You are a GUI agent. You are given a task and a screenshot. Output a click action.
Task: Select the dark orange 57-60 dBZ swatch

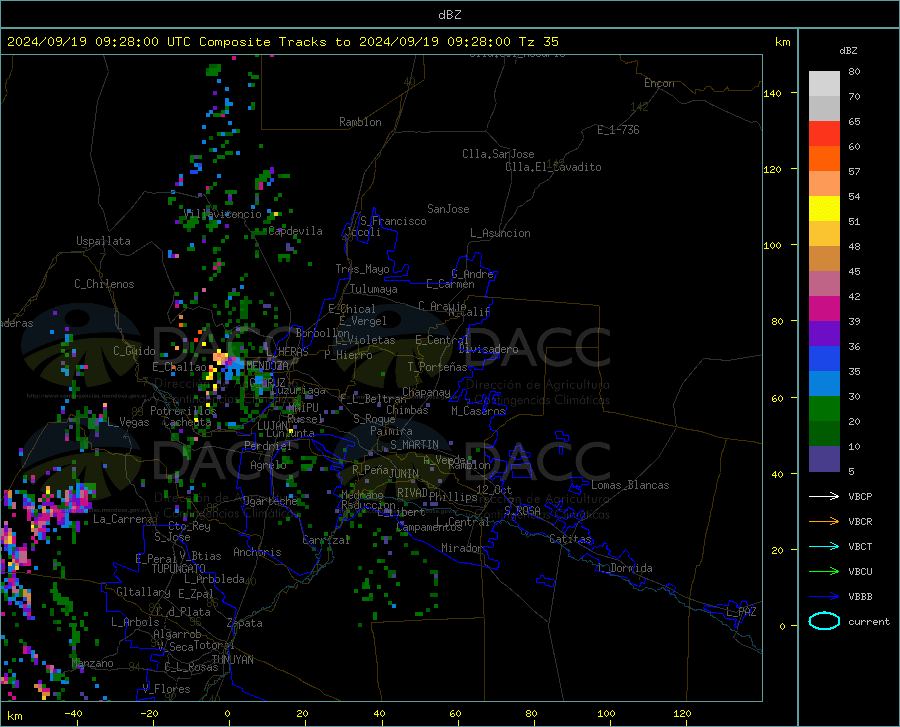coord(824,158)
